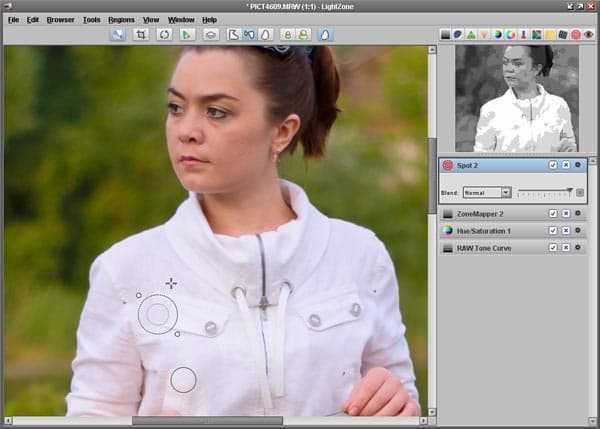
Task: Click the red Spot 2 layer icon
Action: click(448, 165)
